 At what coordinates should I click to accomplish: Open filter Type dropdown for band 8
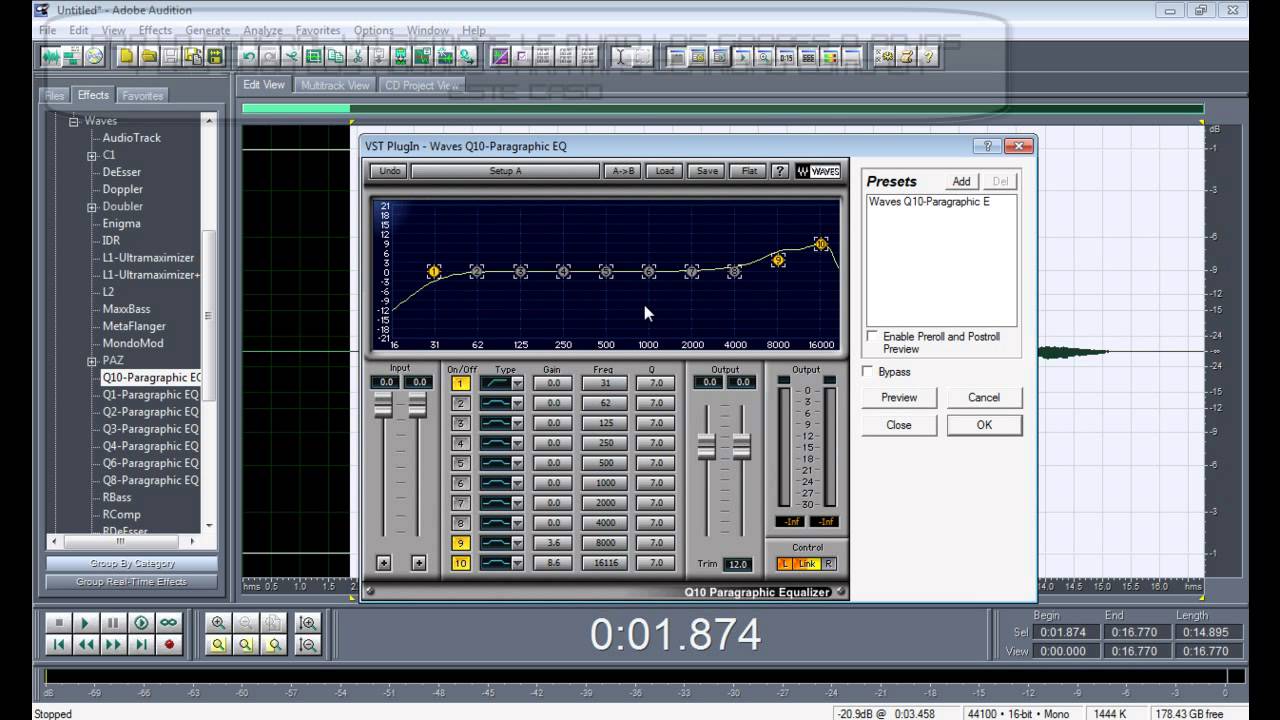pyautogui.click(x=517, y=523)
